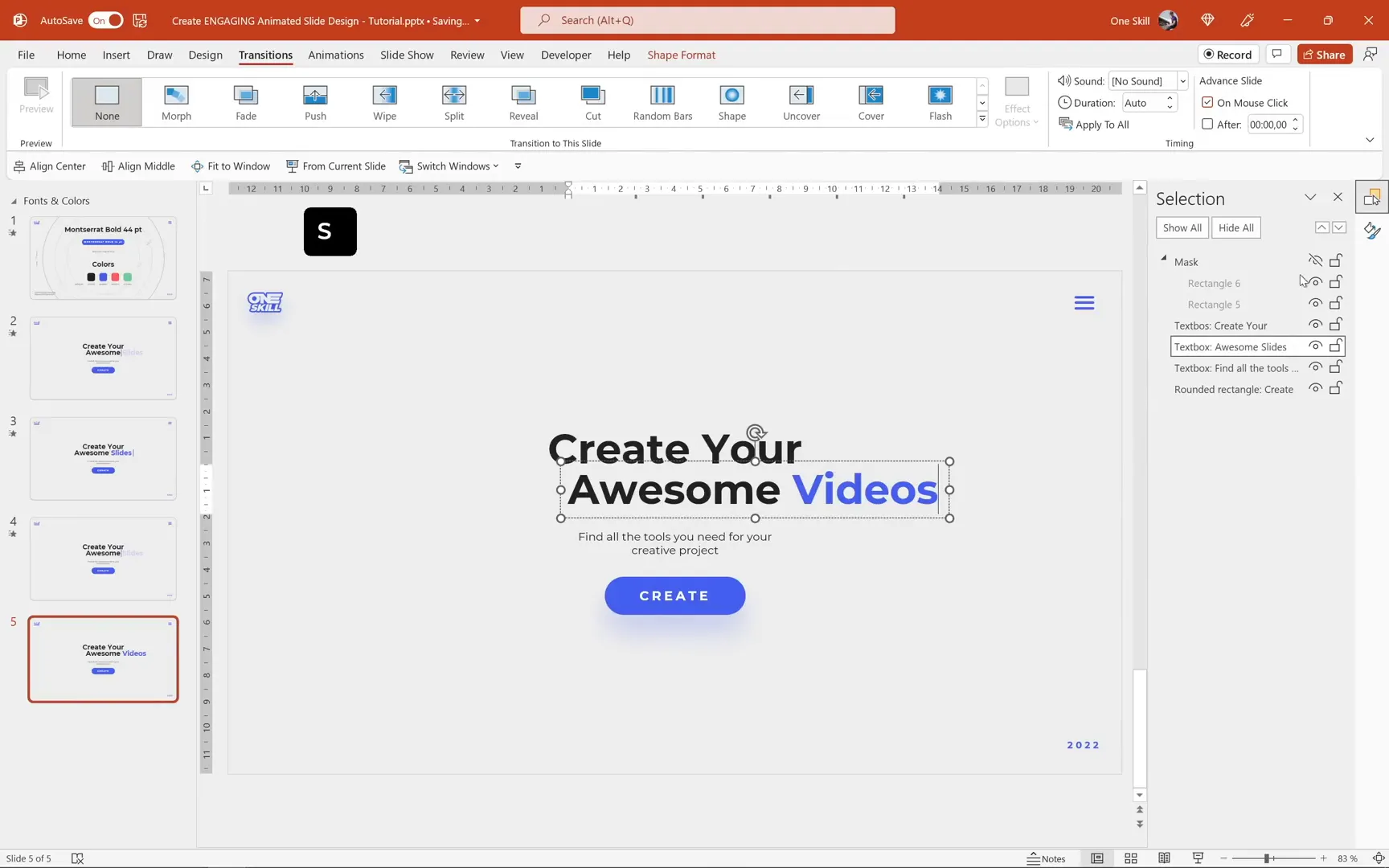Viewport: 1389px width, 868px height.
Task: Hide the Rectangle 5 layer
Action: tap(1315, 303)
